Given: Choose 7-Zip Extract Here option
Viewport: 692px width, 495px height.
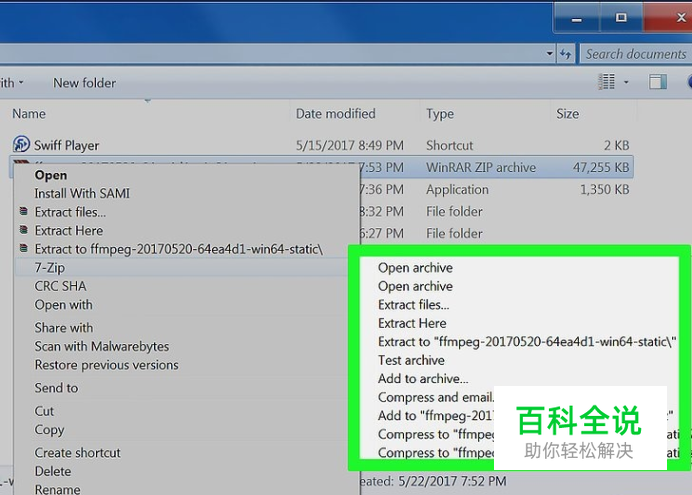Looking at the screenshot, I should coord(412,323).
